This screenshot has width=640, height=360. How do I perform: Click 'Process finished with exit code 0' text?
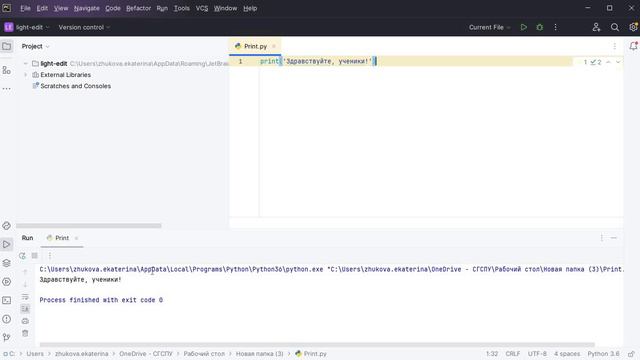coord(101,300)
